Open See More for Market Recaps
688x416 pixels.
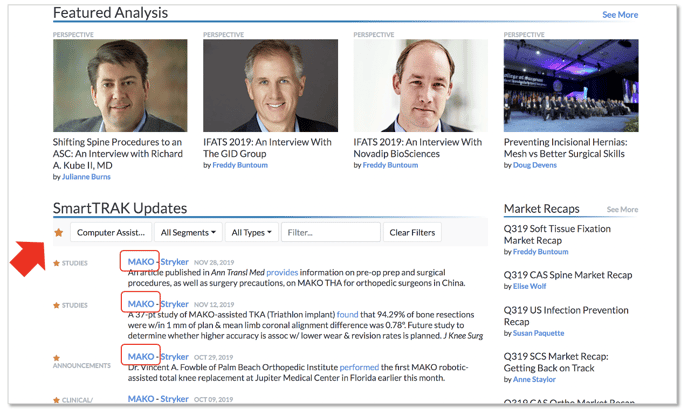click(622, 209)
